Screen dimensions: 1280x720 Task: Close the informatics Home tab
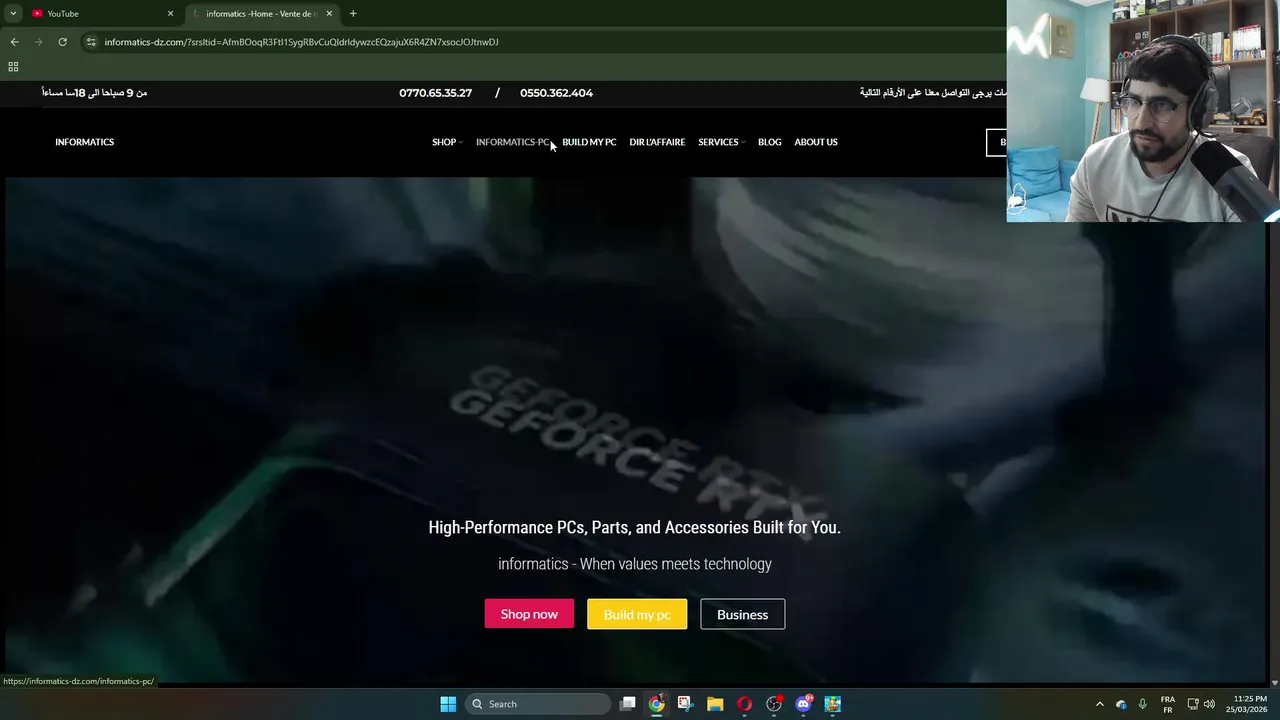pyautogui.click(x=329, y=13)
